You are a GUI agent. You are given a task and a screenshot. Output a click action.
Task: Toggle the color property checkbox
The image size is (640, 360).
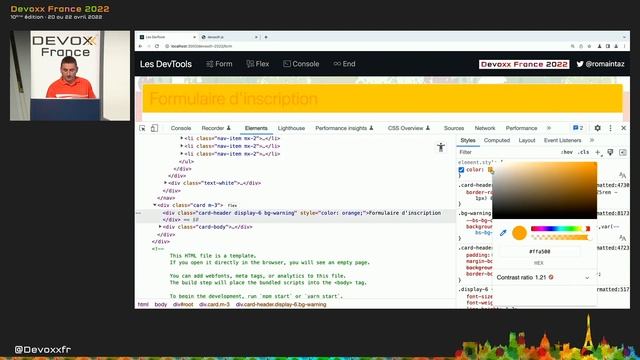pyautogui.click(x=461, y=170)
